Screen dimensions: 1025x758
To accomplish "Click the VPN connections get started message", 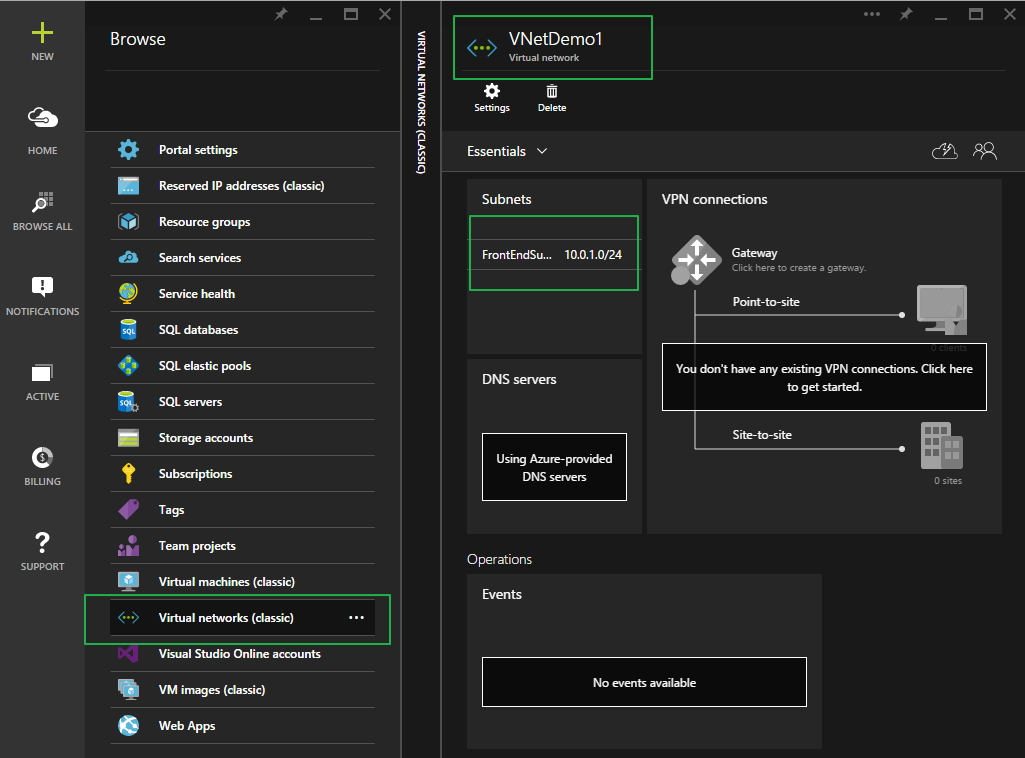I will [824, 377].
